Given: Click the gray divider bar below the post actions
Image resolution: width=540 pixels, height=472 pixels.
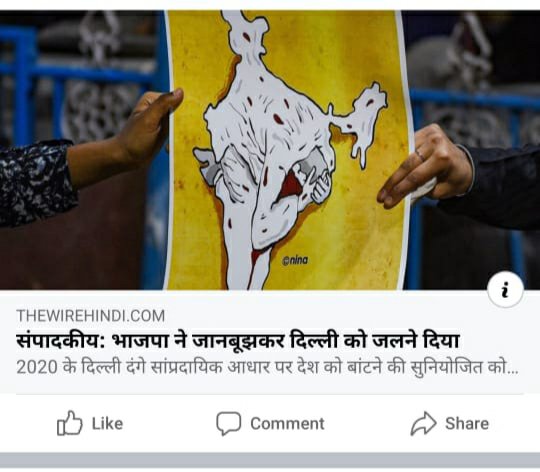Looking at the screenshot, I should (270, 460).
